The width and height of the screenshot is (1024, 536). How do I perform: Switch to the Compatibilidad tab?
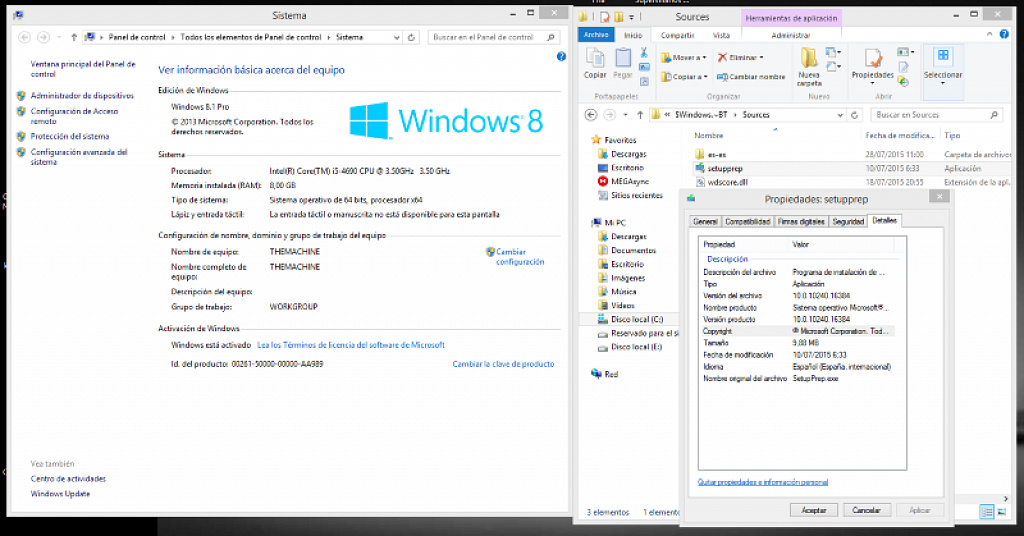(x=747, y=221)
